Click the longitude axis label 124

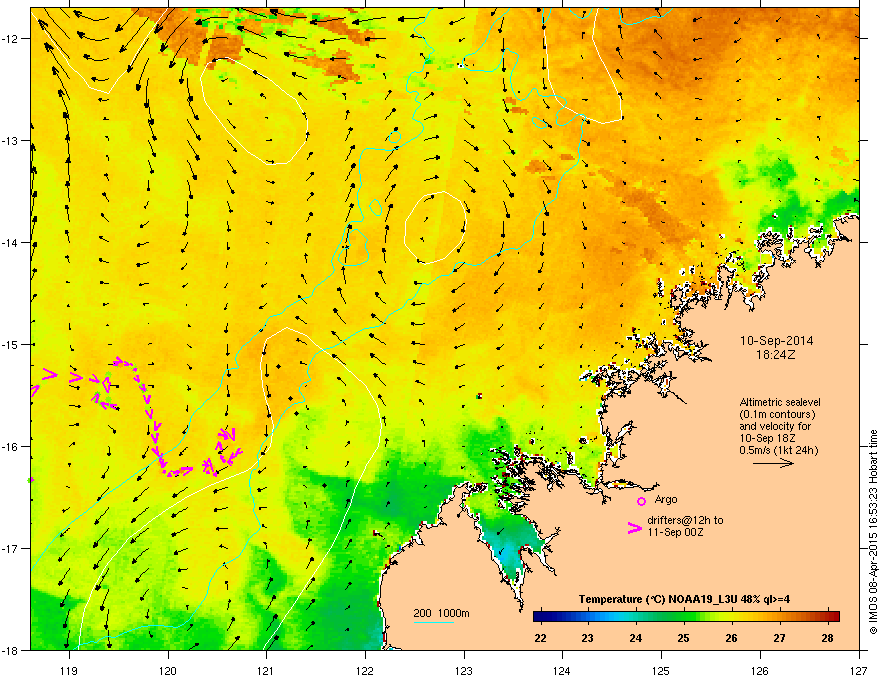click(x=563, y=670)
